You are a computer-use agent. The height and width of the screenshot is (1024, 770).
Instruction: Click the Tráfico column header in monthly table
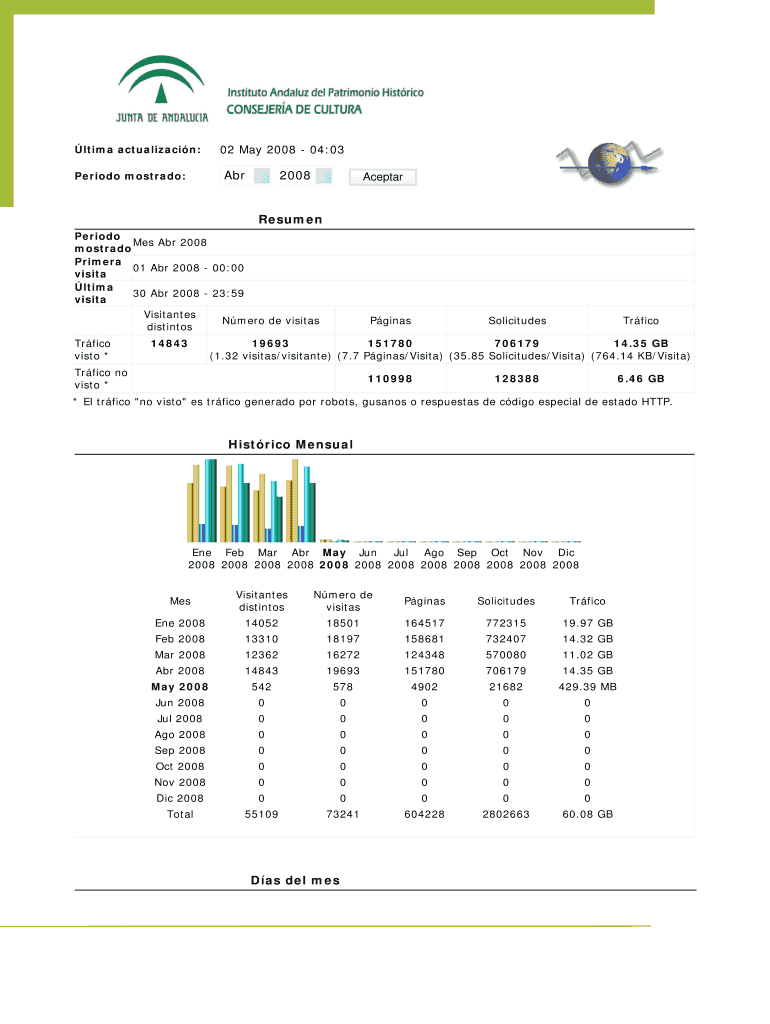click(x=587, y=601)
